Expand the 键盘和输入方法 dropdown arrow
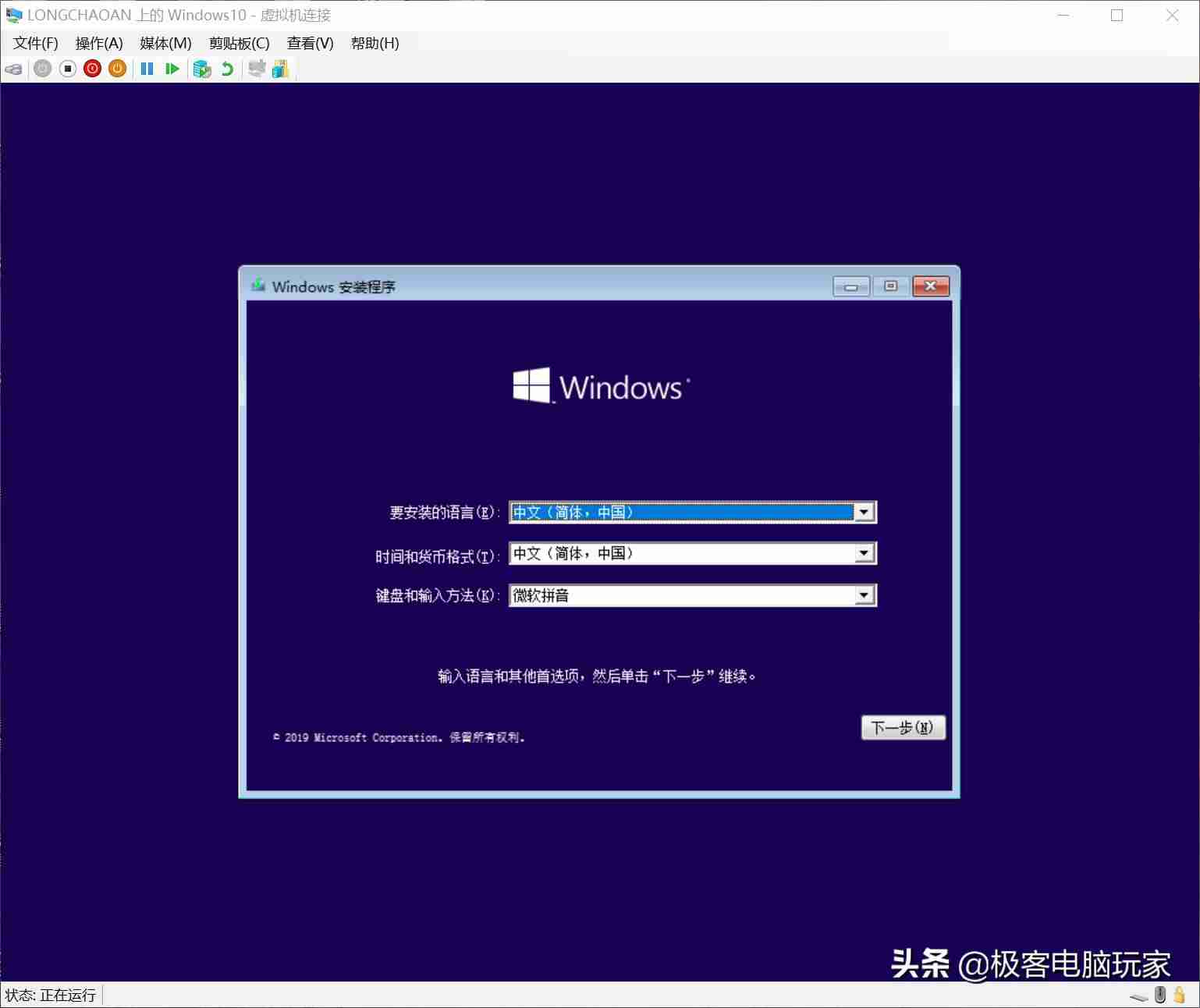The height and width of the screenshot is (1008, 1200). tap(864, 596)
